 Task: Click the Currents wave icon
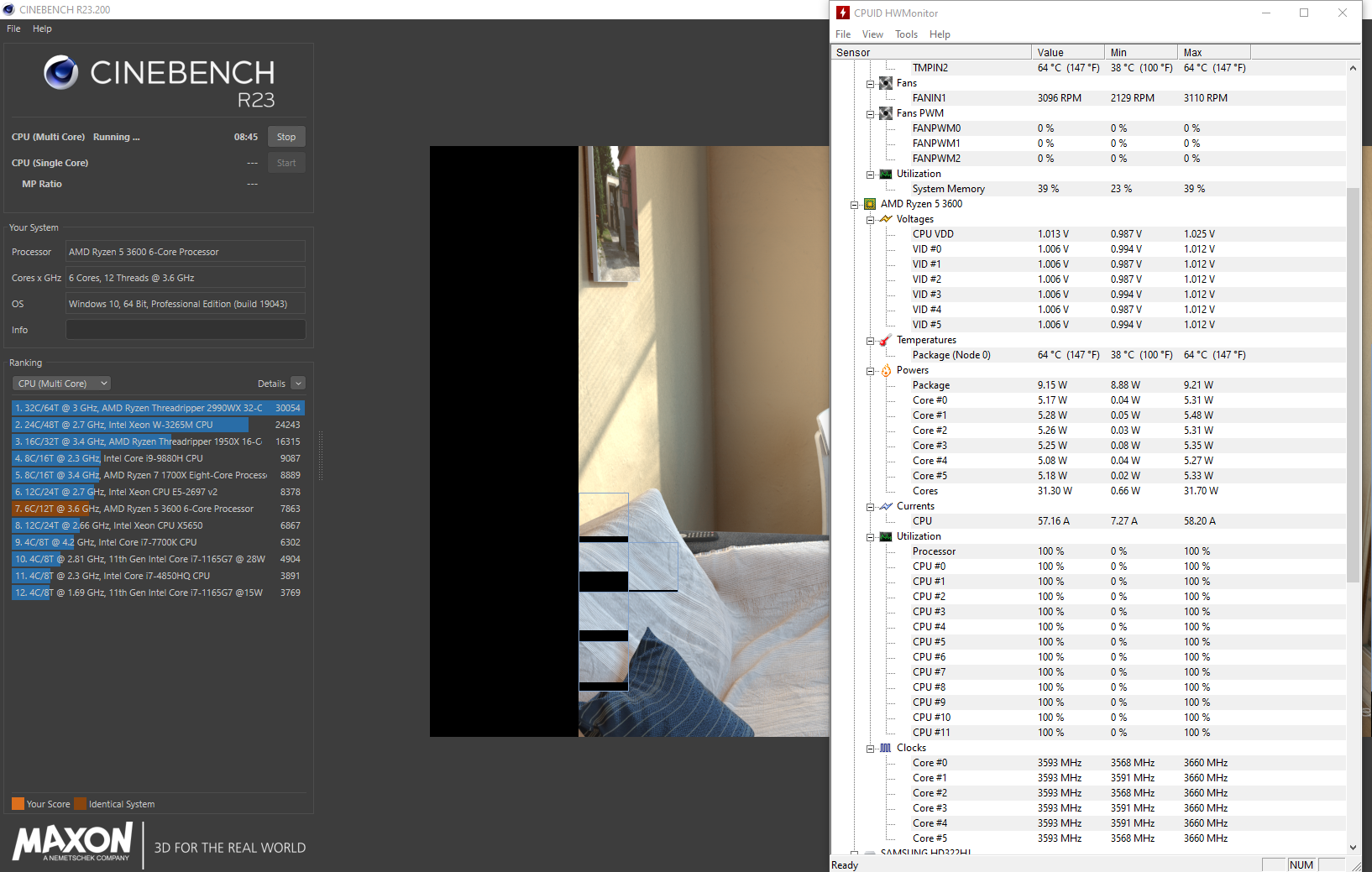[886, 506]
